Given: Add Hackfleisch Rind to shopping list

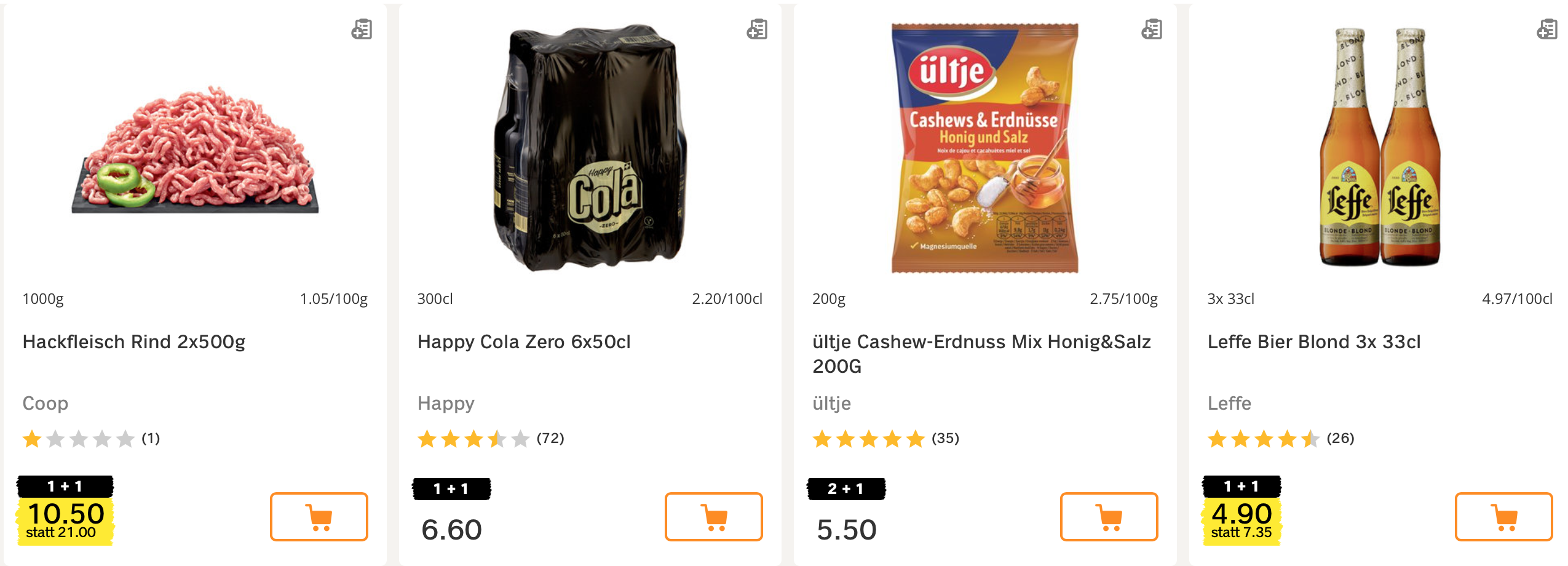Looking at the screenshot, I should tap(362, 30).
